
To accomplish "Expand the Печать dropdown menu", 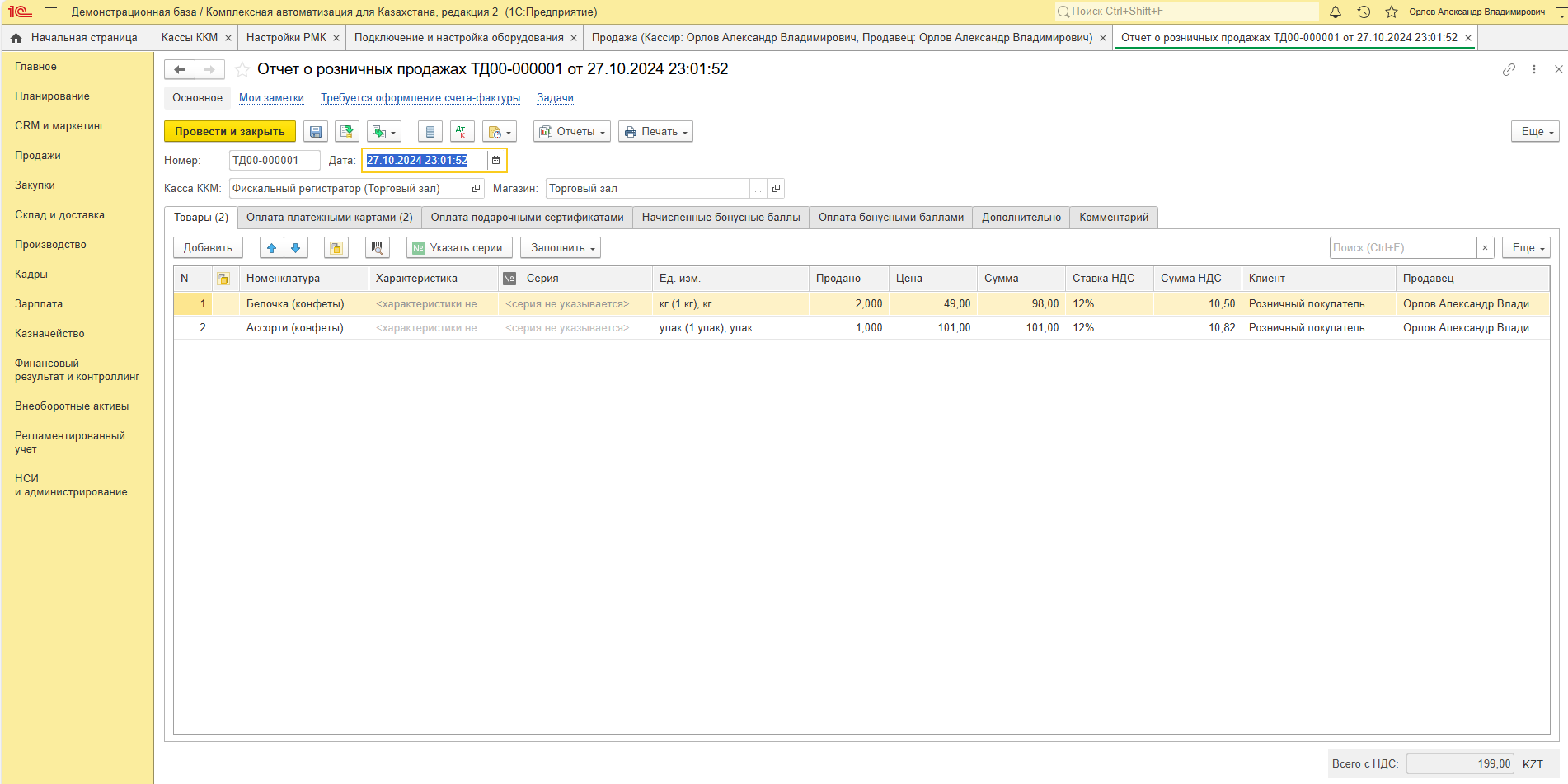I will [x=655, y=132].
